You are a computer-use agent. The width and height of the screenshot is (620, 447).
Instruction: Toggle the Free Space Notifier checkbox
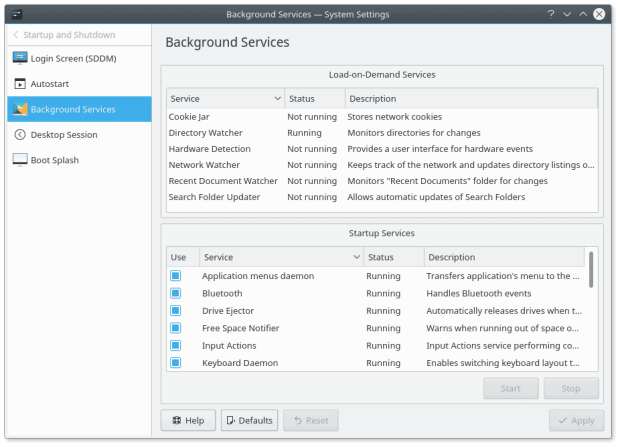(x=175, y=328)
